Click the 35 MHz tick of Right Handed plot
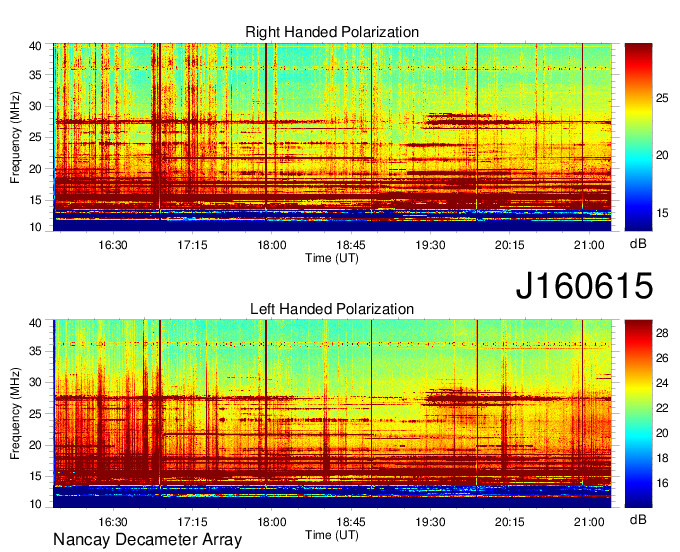 click(x=35, y=75)
